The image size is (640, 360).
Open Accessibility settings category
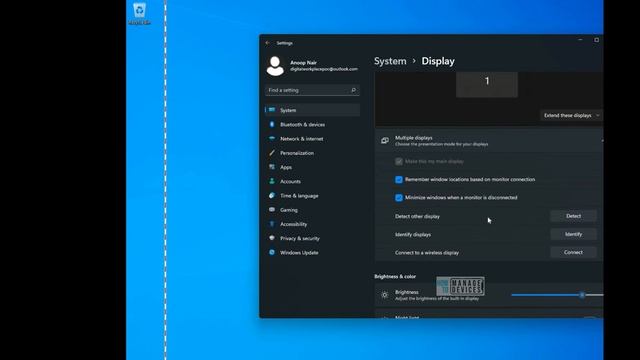click(x=313, y=224)
